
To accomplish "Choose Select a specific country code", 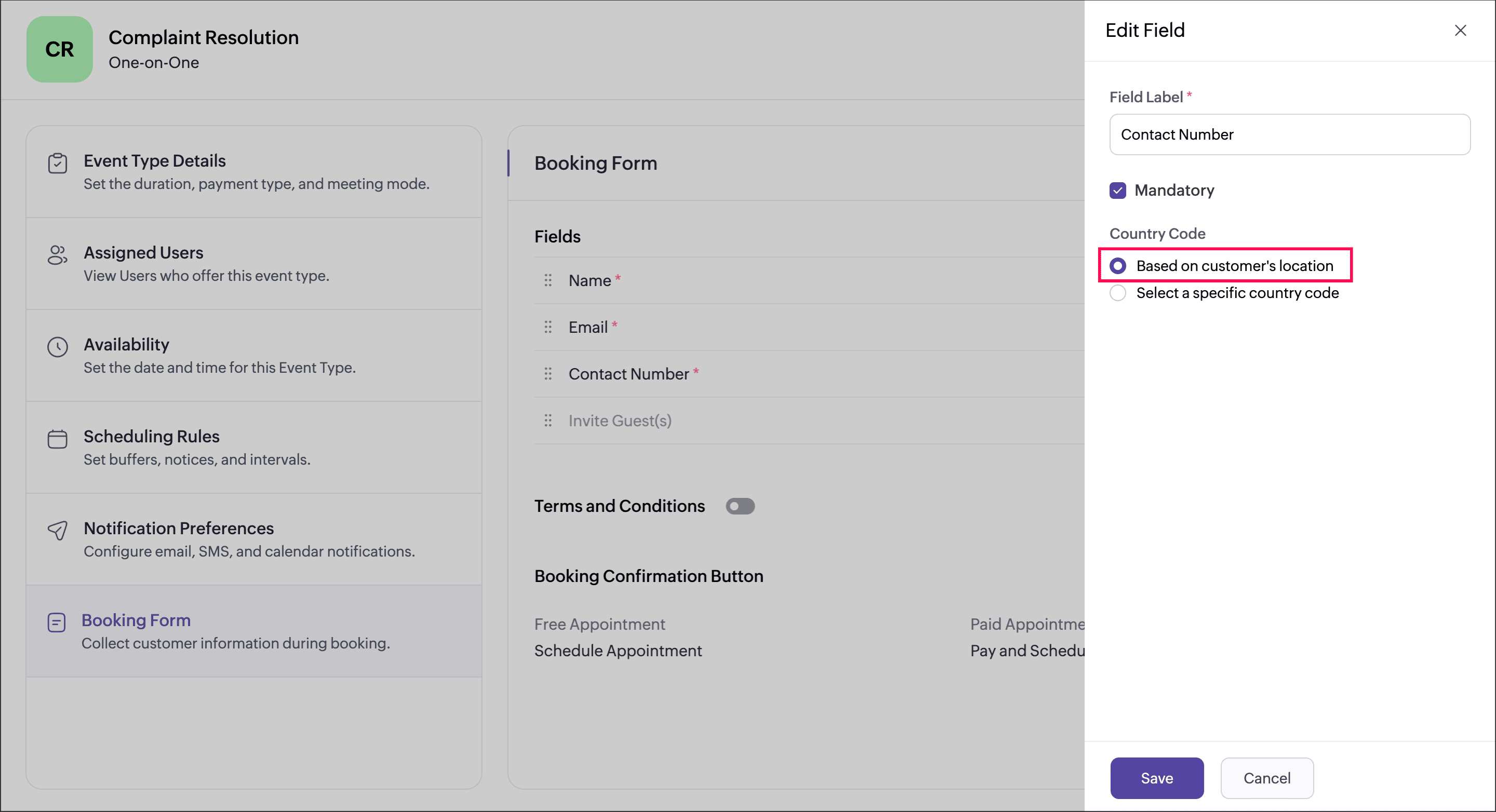I will [x=1117, y=292].
